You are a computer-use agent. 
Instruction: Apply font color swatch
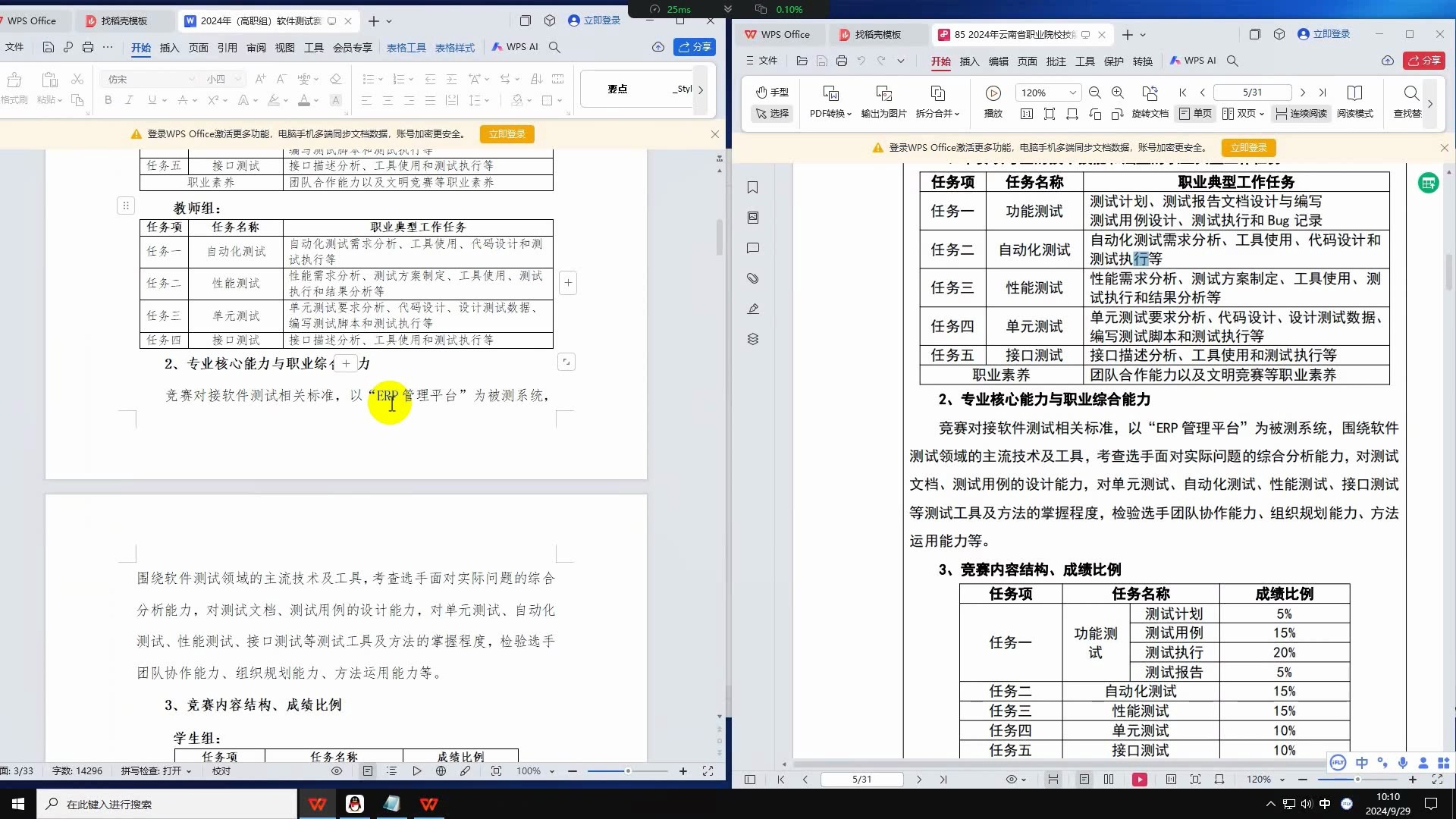click(x=303, y=100)
